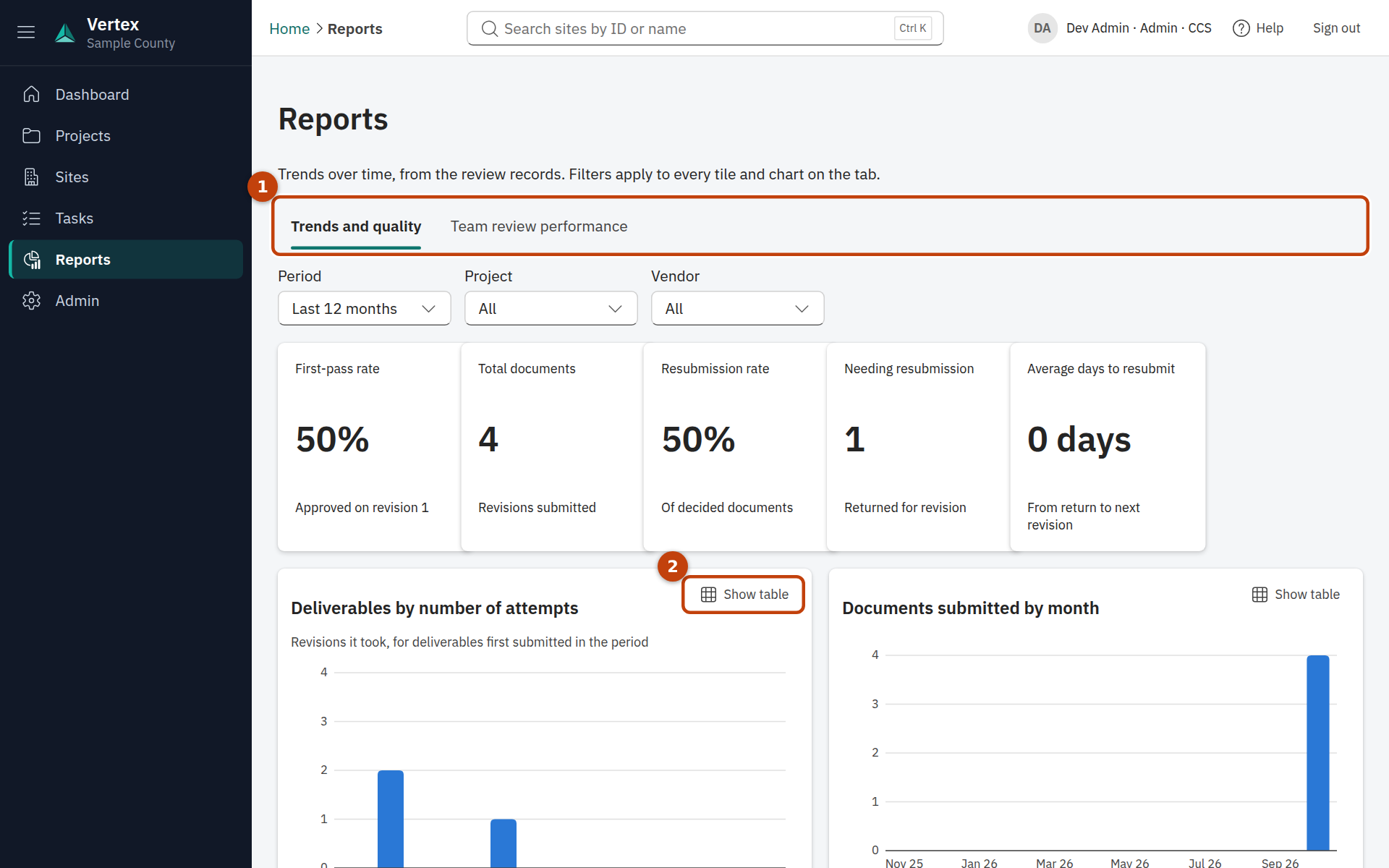The width and height of the screenshot is (1389, 868).
Task: Show table for Deliverables by attempts
Action: point(744,595)
